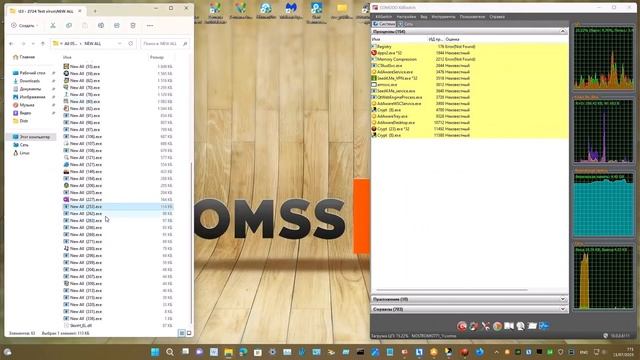This screenshot has width=640, height=360.
Task: Open the Настройки menu in KillSwitch
Action: pos(406,17)
